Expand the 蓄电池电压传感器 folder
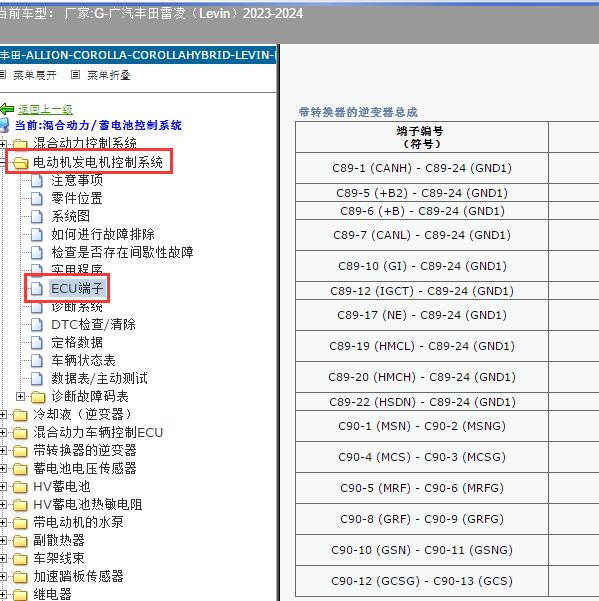The height and width of the screenshot is (601, 599). 2,468
